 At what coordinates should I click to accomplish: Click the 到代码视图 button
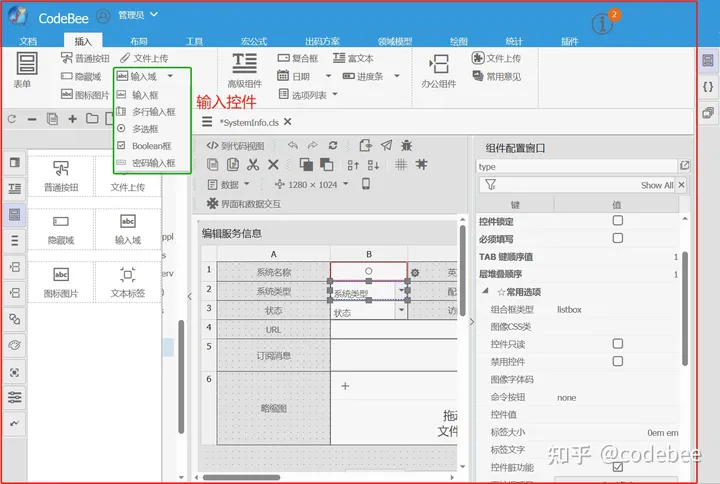point(234,145)
